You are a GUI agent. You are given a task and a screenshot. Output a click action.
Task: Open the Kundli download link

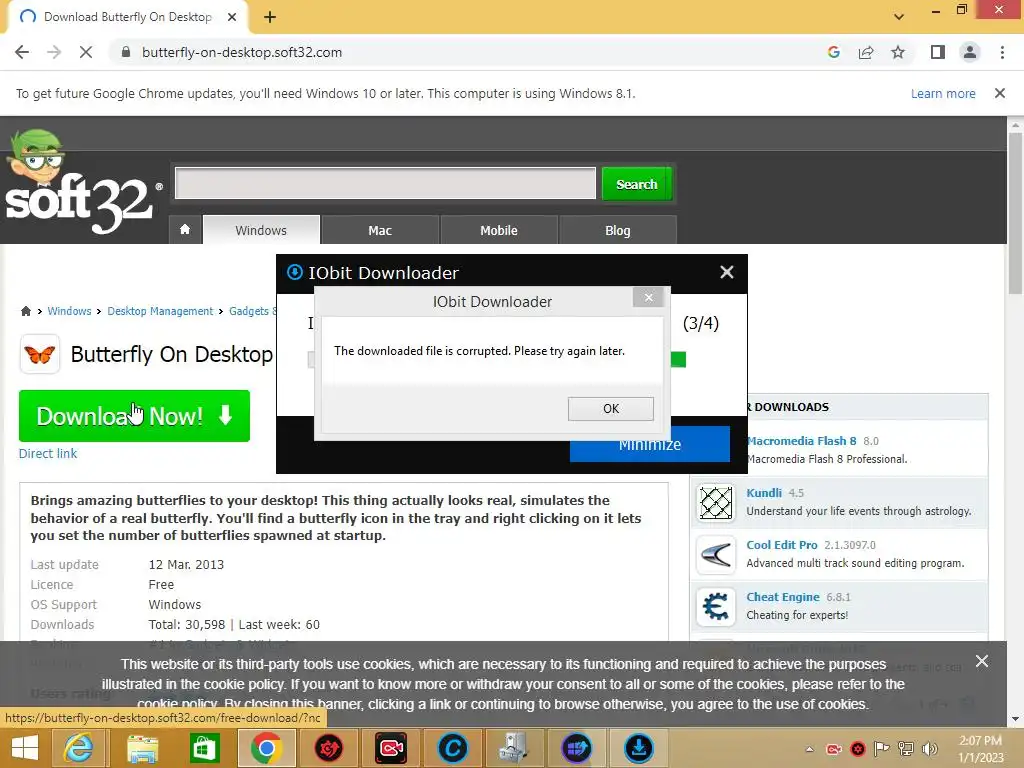tap(764, 492)
